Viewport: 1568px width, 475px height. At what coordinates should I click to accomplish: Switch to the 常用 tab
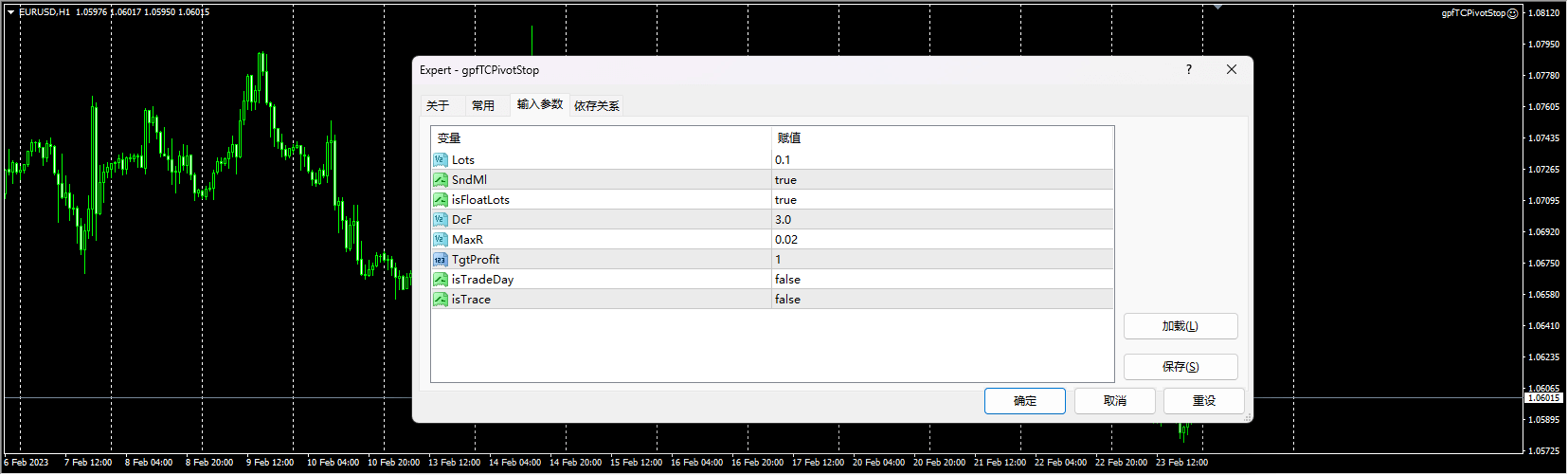(x=483, y=105)
